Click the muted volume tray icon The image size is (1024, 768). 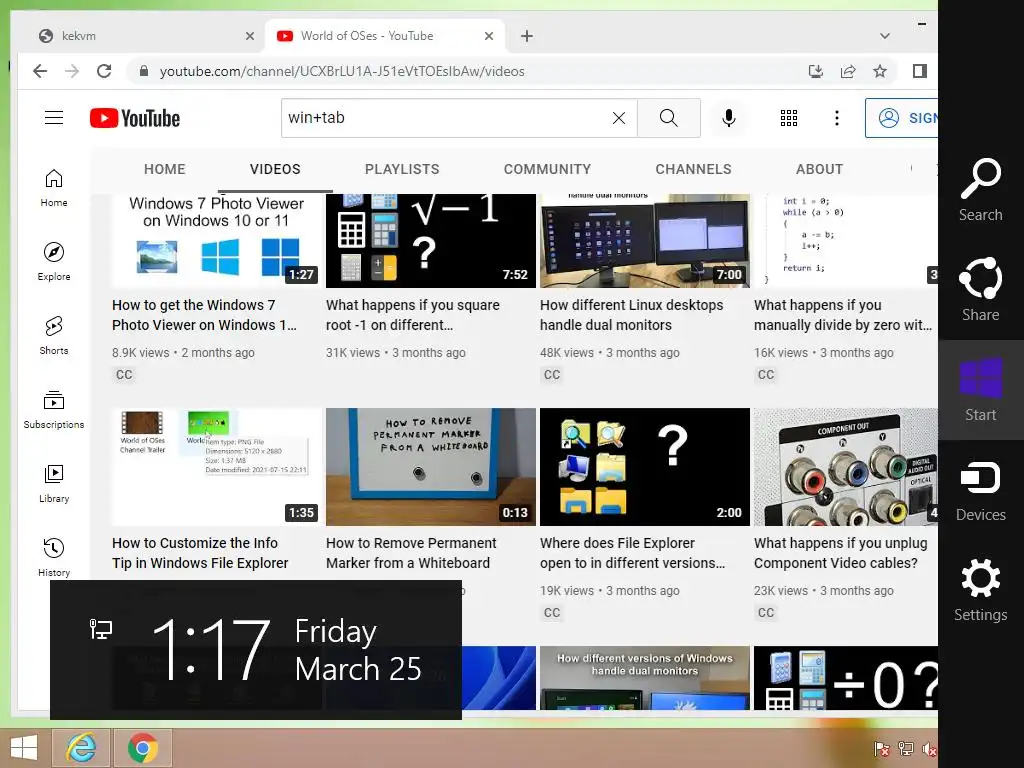(x=929, y=749)
